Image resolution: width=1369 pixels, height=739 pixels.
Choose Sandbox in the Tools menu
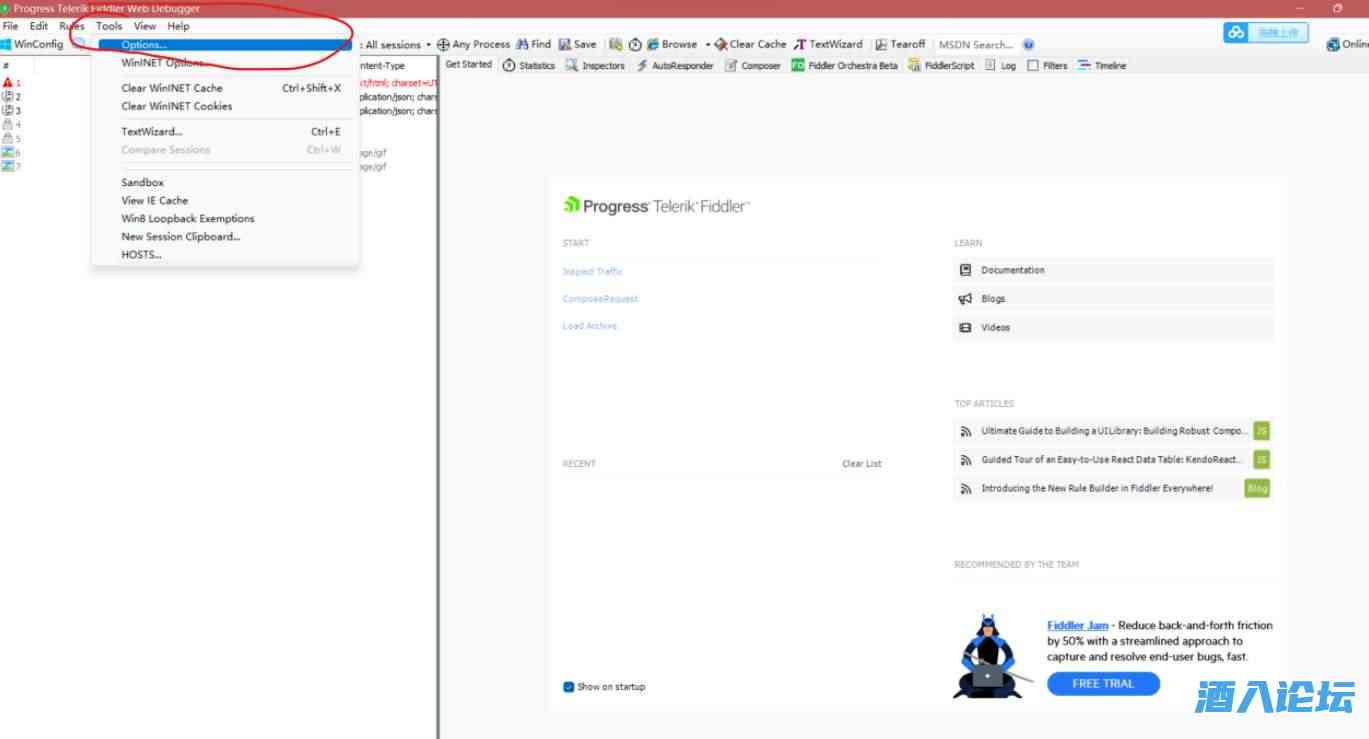pyautogui.click(x=225, y=183)
